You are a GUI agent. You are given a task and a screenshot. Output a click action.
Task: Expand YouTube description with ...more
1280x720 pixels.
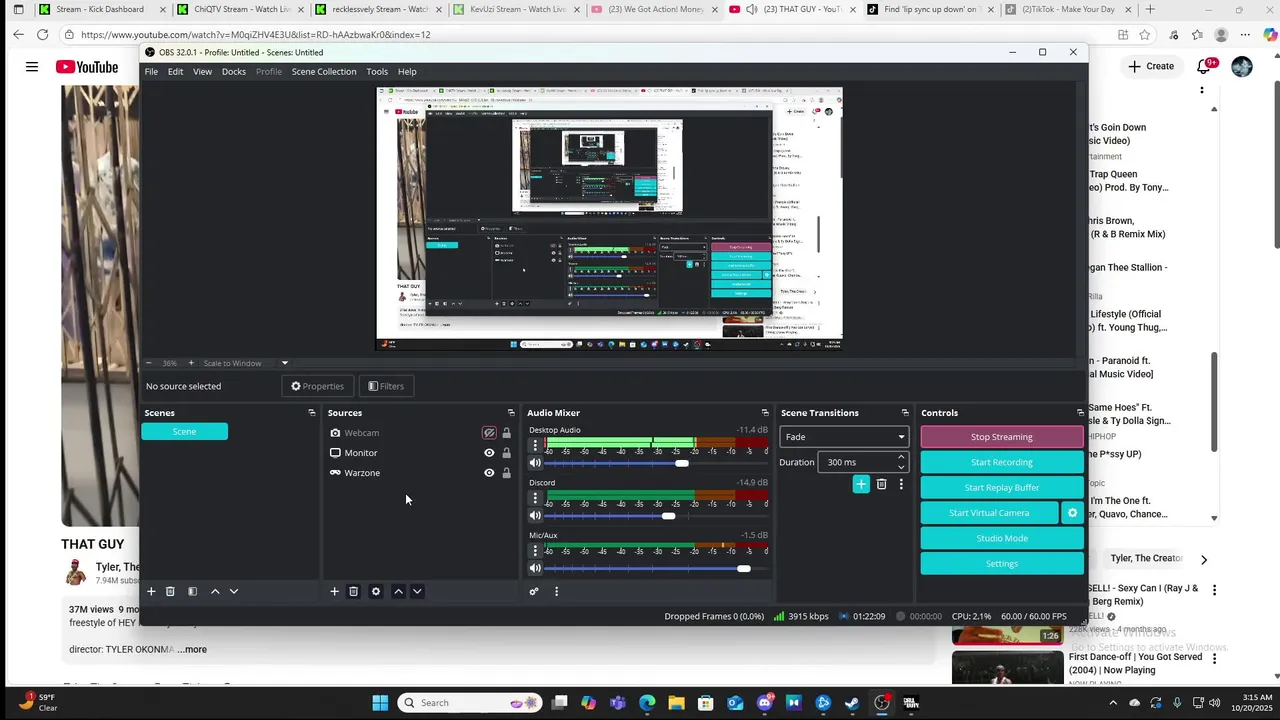(192, 649)
